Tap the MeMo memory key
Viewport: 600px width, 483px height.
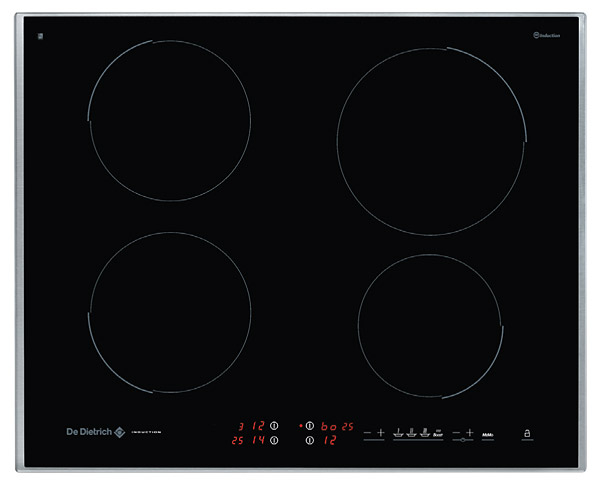(x=489, y=434)
